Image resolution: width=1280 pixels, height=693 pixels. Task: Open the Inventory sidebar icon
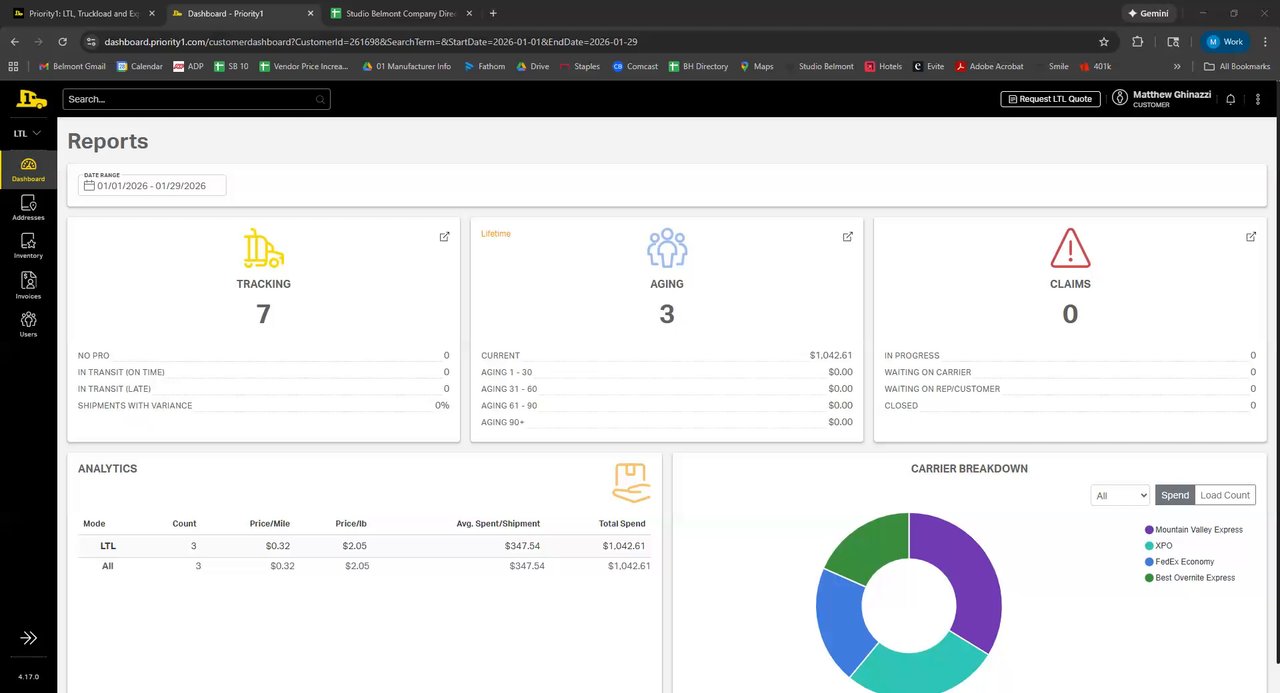tap(28, 245)
